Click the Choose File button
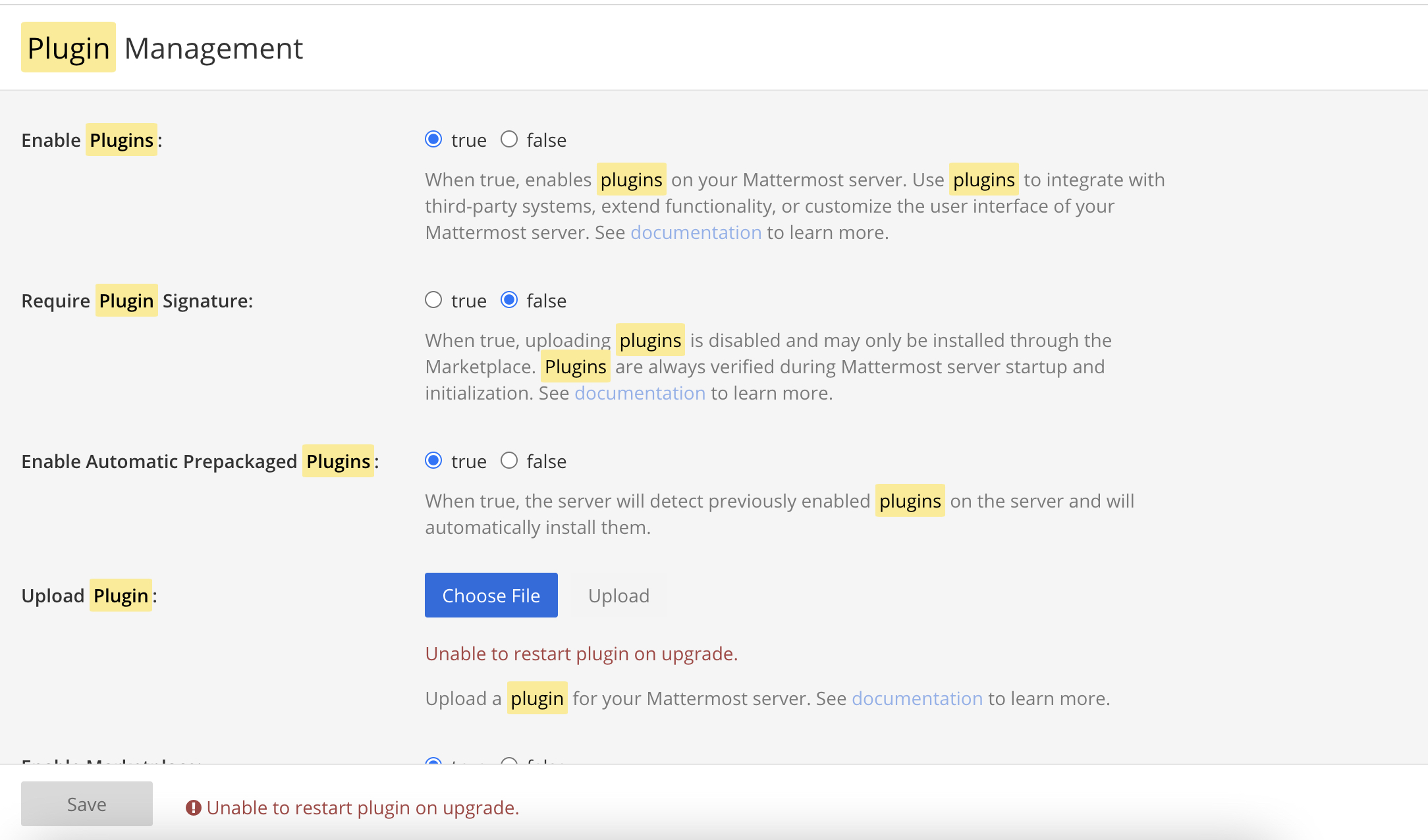This screenshot has height=840, width=1428. pyautogui.click(x=491, y=595)
